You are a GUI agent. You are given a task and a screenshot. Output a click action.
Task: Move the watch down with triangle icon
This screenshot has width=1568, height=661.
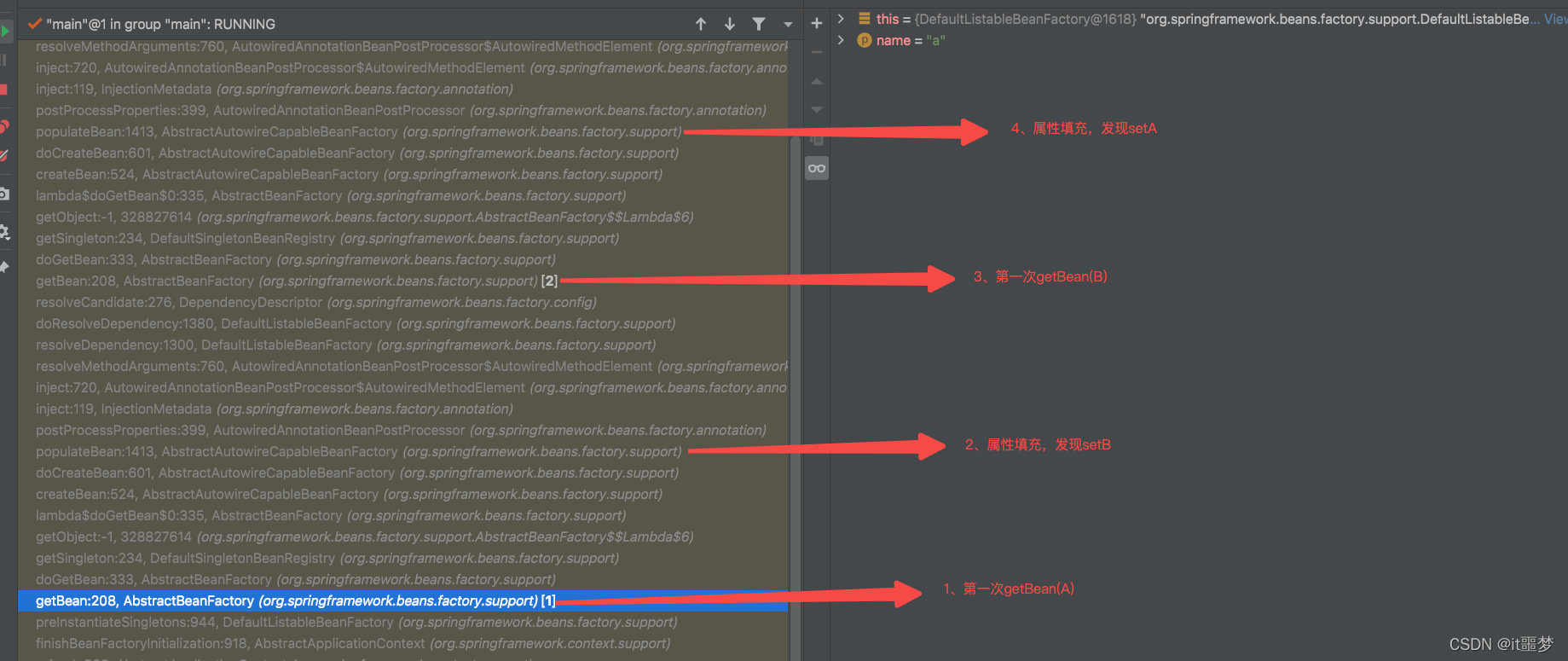(x=817, y=109)
